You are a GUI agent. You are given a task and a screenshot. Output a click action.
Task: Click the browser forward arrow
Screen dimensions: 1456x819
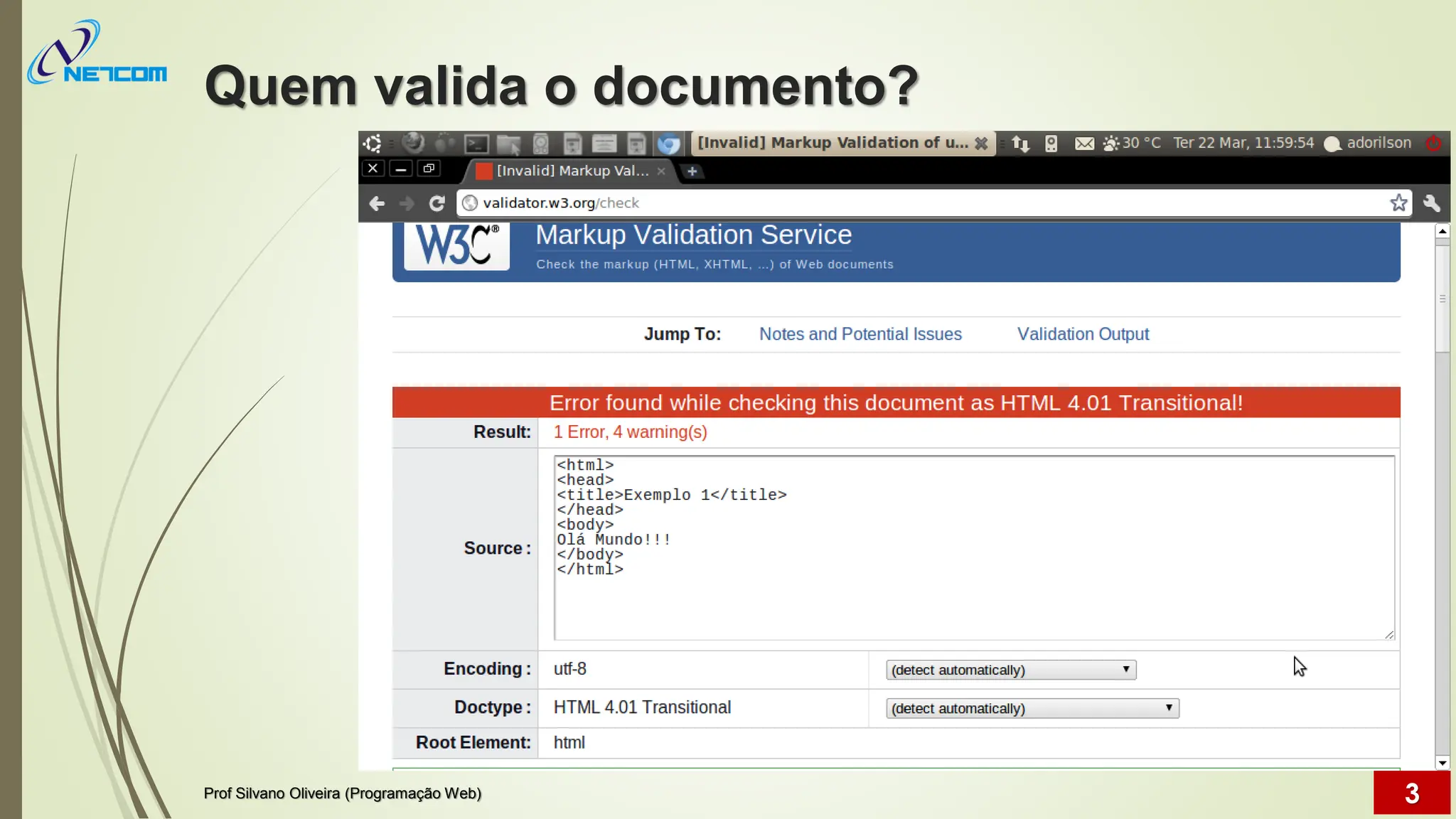pos(407,204)
